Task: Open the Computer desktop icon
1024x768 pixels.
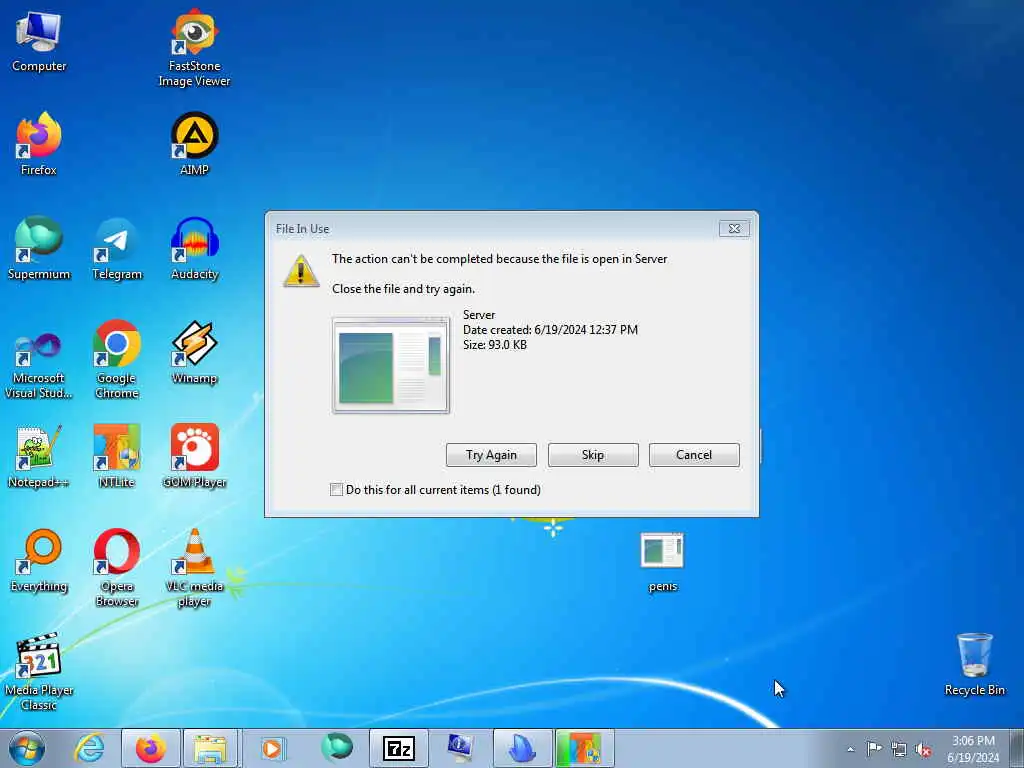Action: pyautogui.click(x=39, y=42)
